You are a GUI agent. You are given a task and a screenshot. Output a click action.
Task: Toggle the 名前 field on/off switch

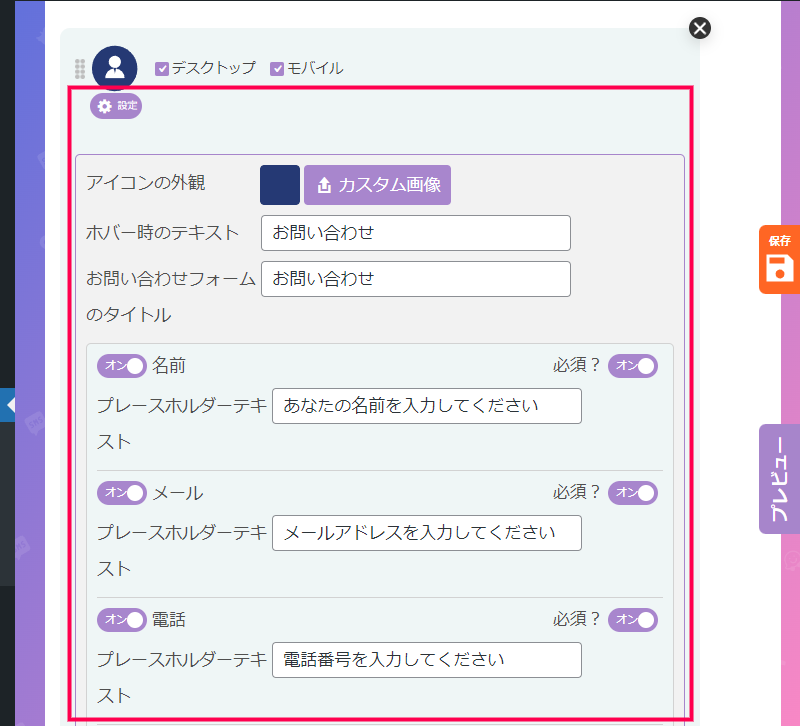click(122, 366)
